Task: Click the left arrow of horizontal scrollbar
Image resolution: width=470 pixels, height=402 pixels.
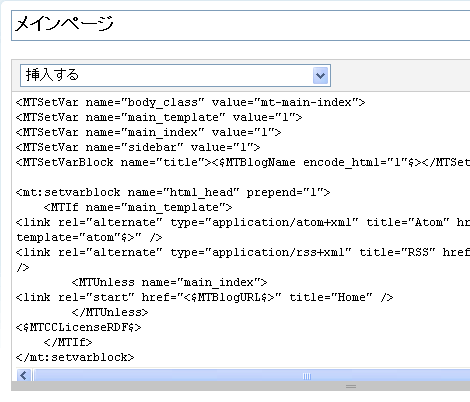Action: 23,376
